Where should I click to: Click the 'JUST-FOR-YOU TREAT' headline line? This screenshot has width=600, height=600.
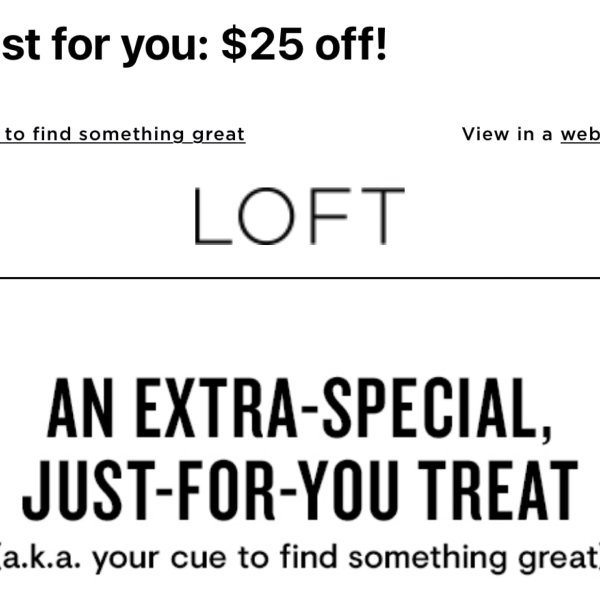pyautogui.click(x=300, y=490)
